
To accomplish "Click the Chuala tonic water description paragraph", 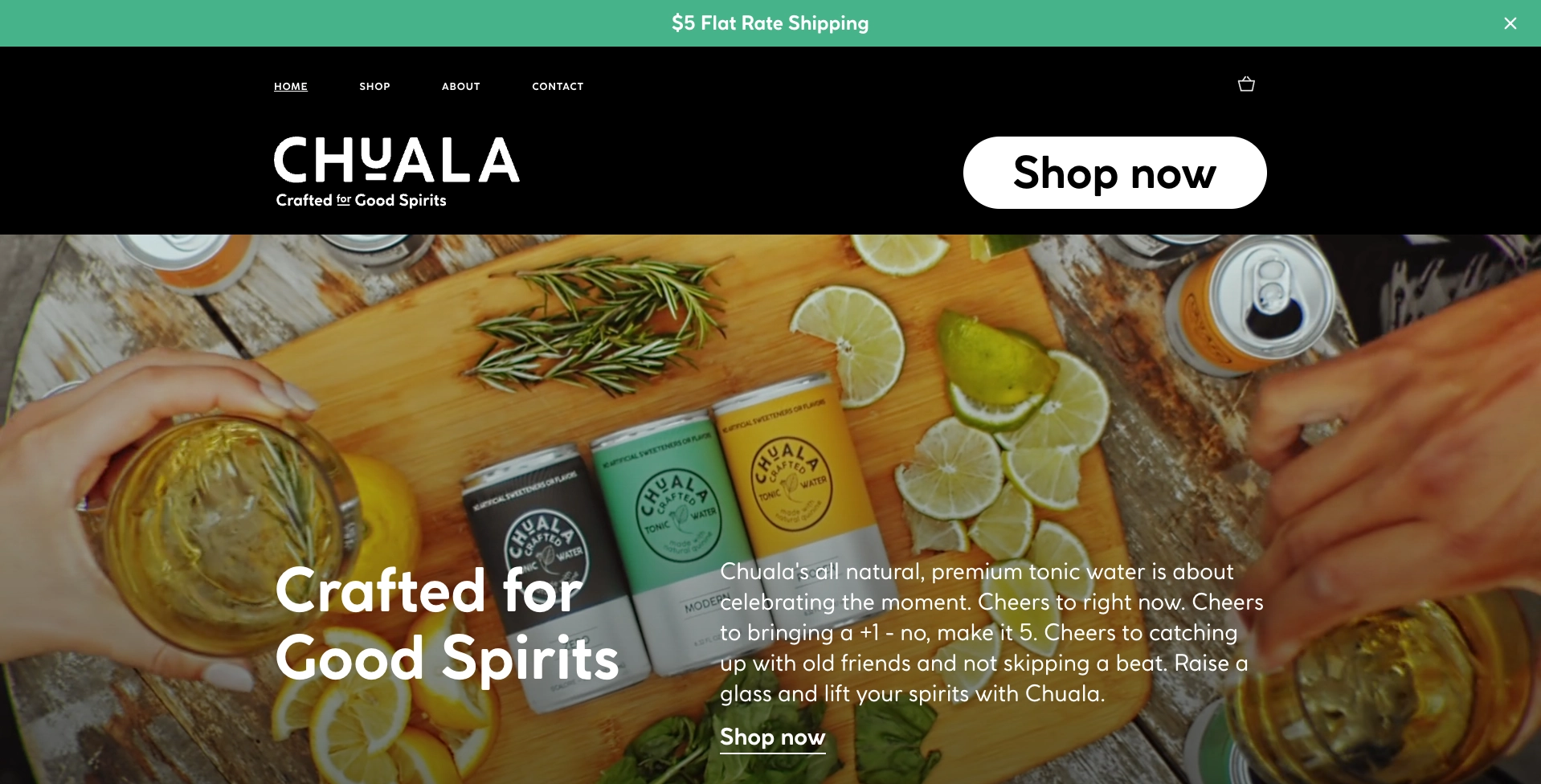I will point(991,633).
